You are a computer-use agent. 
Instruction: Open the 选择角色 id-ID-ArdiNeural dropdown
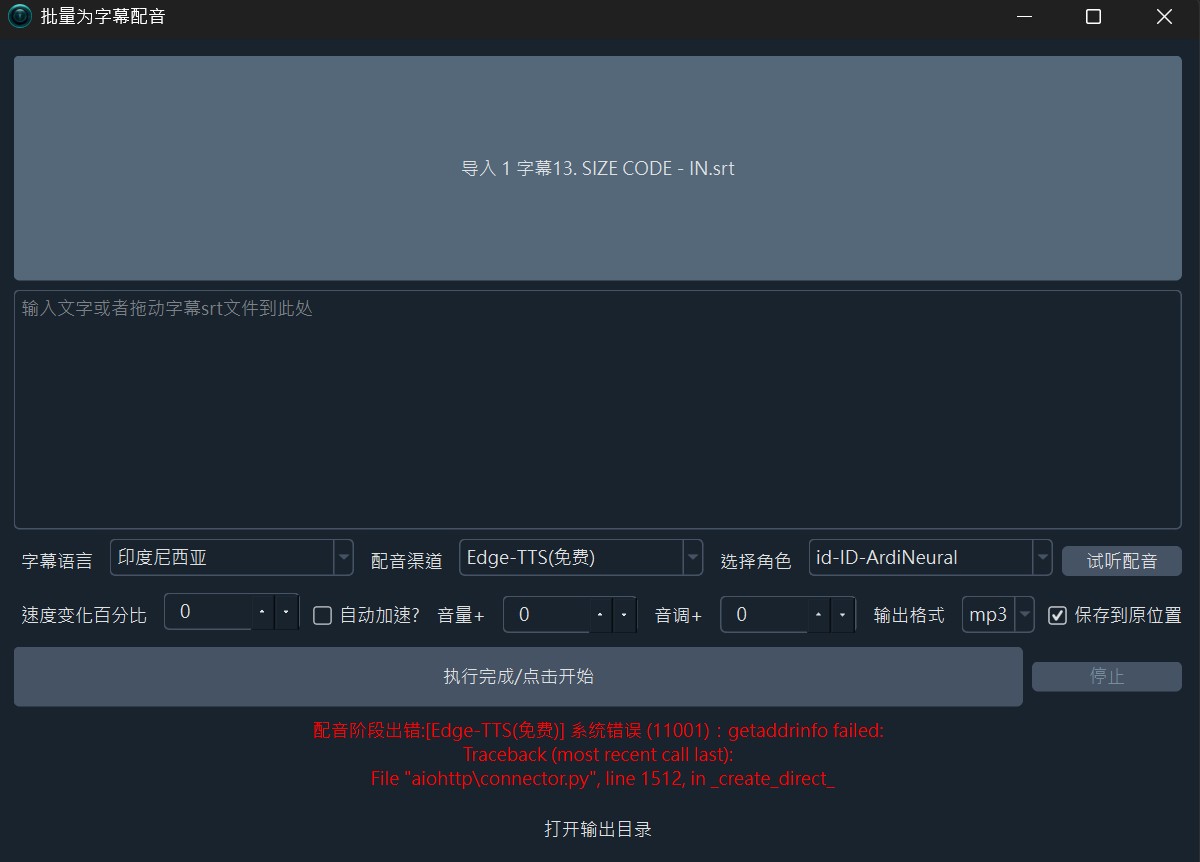point(930,558)
